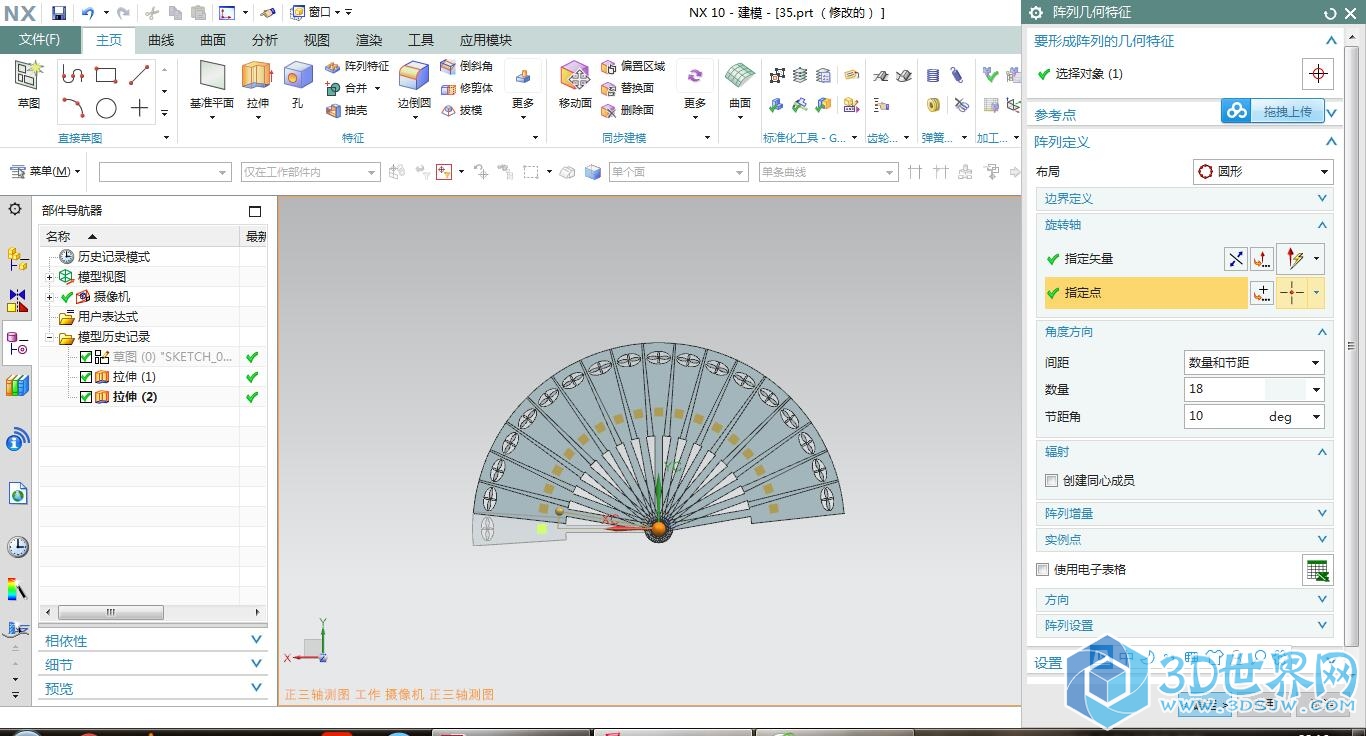Click 合并 unite command
The height and width of the screenshot is (736, 1366).
pyautogui.click(x=347, y=88)
